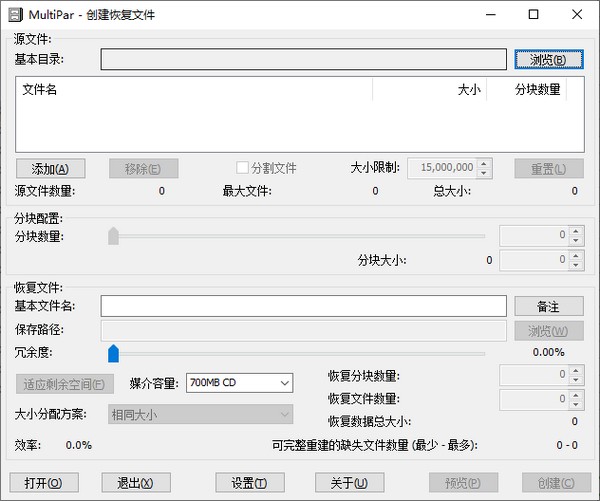Viewport: 600px width, 501px height.
Task: Increase the 大小限制 value with up arrow
Action: pyautogui.click(x=484, y=164)
